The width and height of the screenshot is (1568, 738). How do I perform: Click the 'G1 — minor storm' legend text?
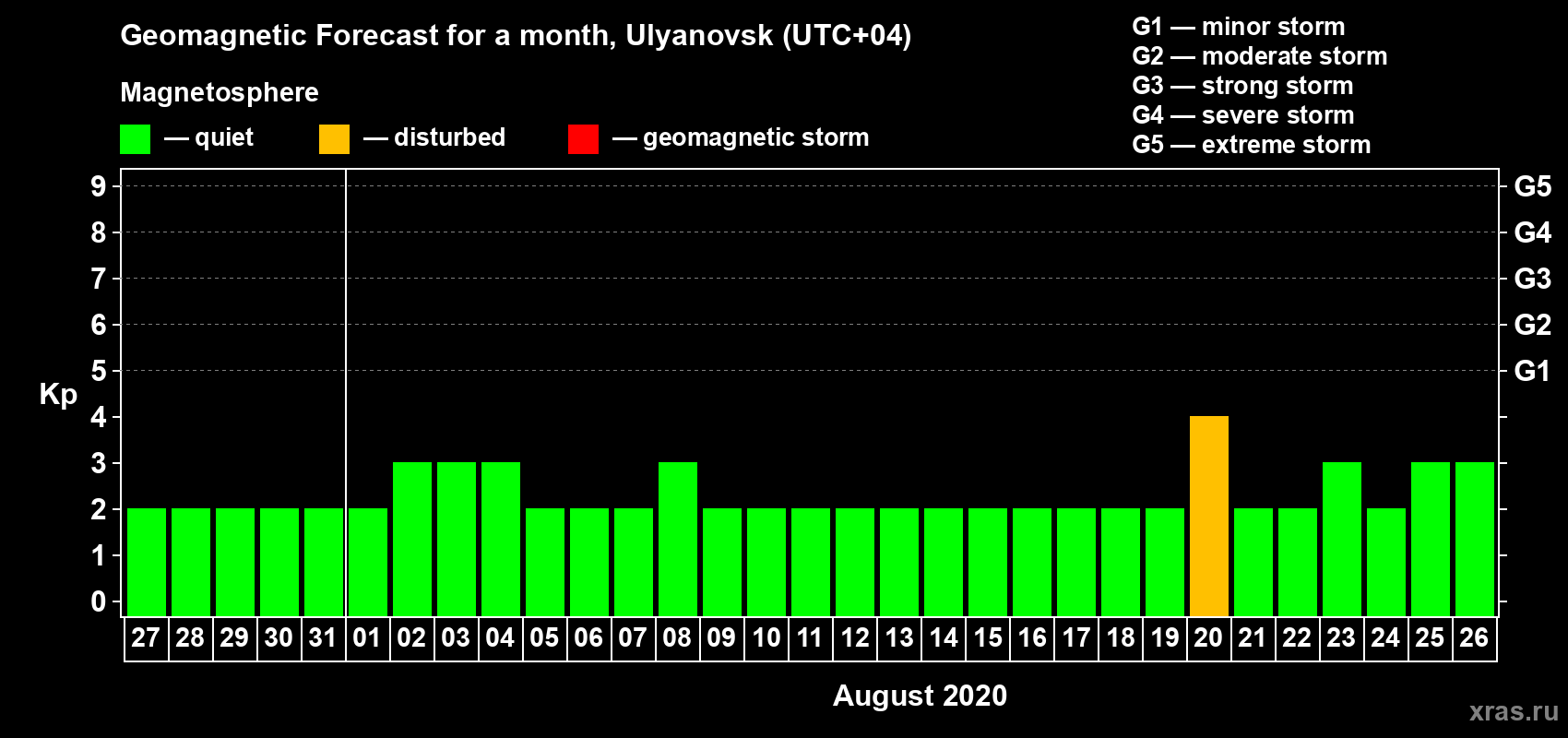(x=1239, y=27)
